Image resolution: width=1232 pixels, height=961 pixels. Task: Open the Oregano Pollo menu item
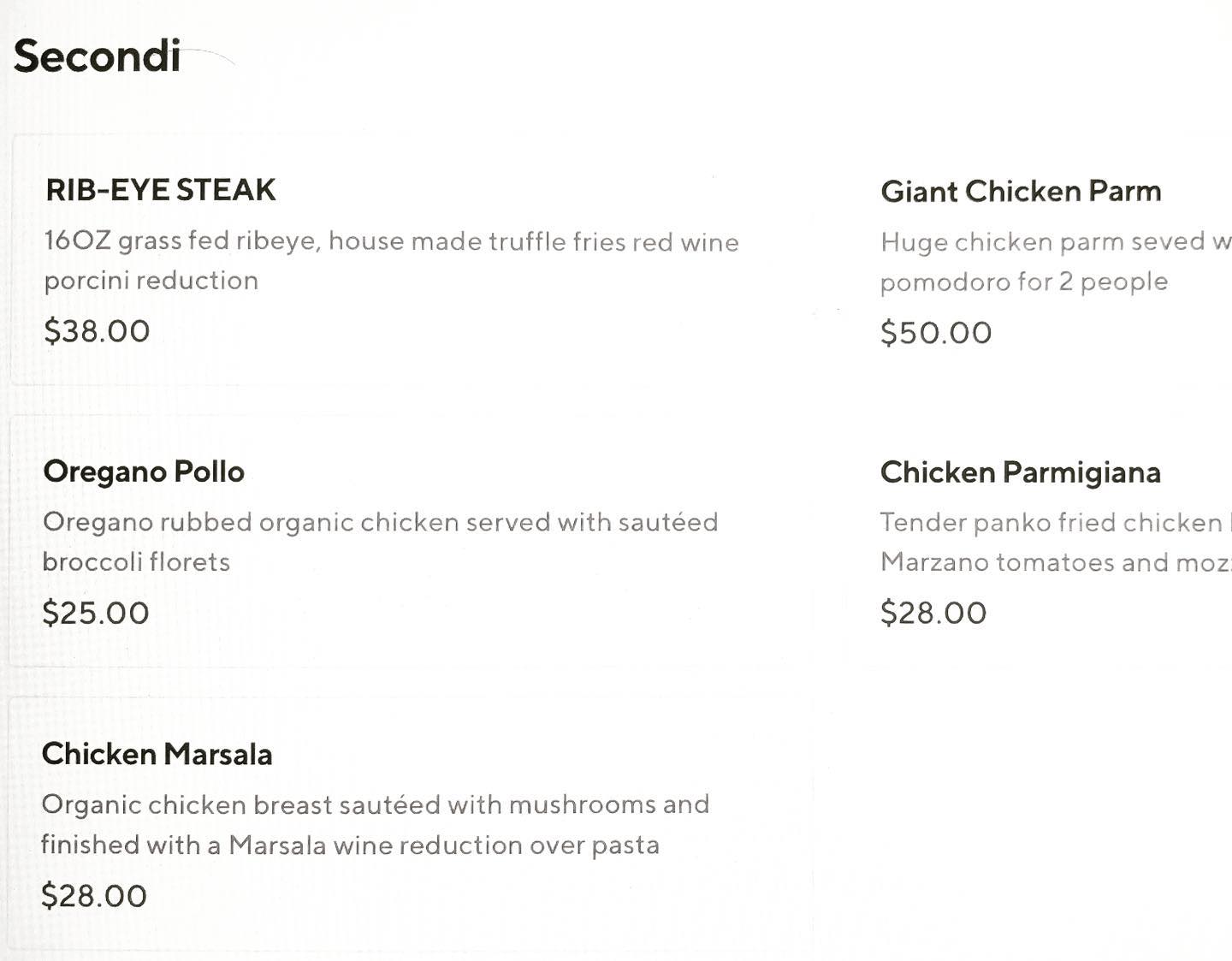(x=144, y=472)
